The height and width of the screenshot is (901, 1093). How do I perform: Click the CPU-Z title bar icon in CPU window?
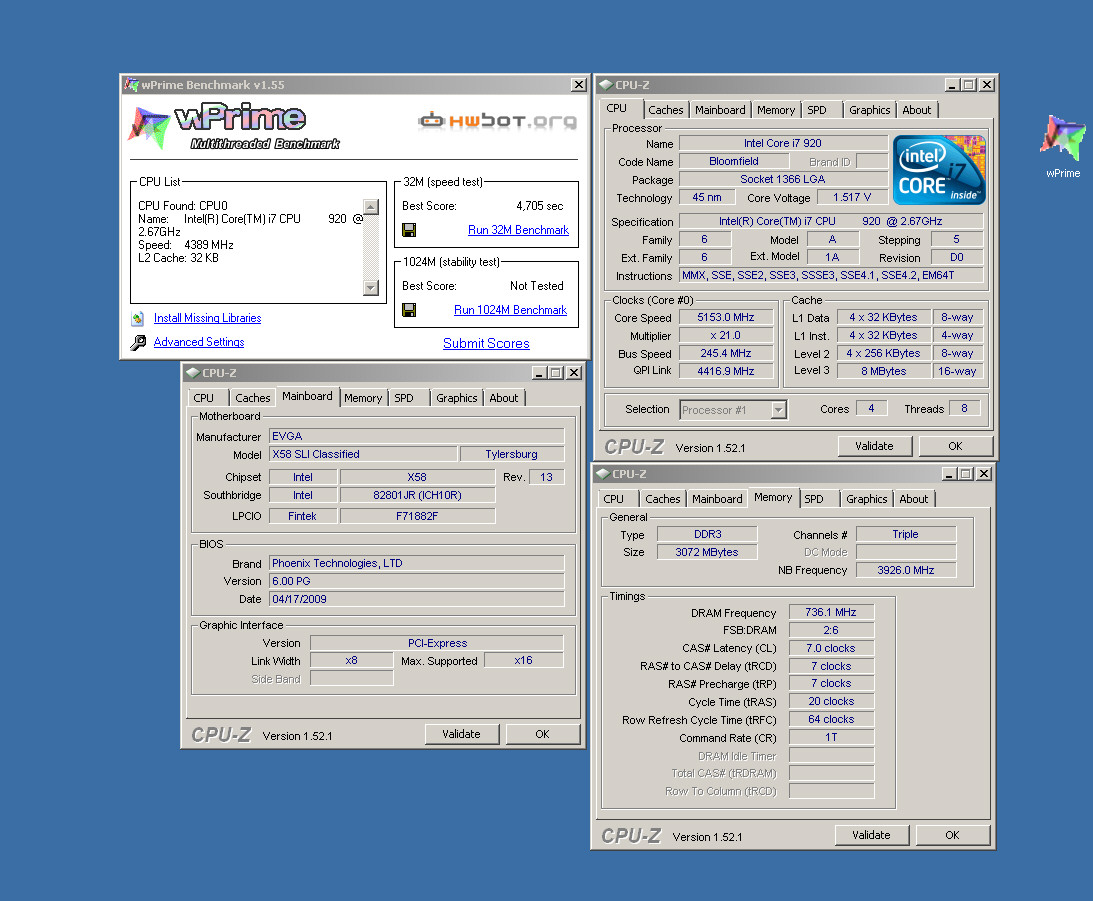606,85
